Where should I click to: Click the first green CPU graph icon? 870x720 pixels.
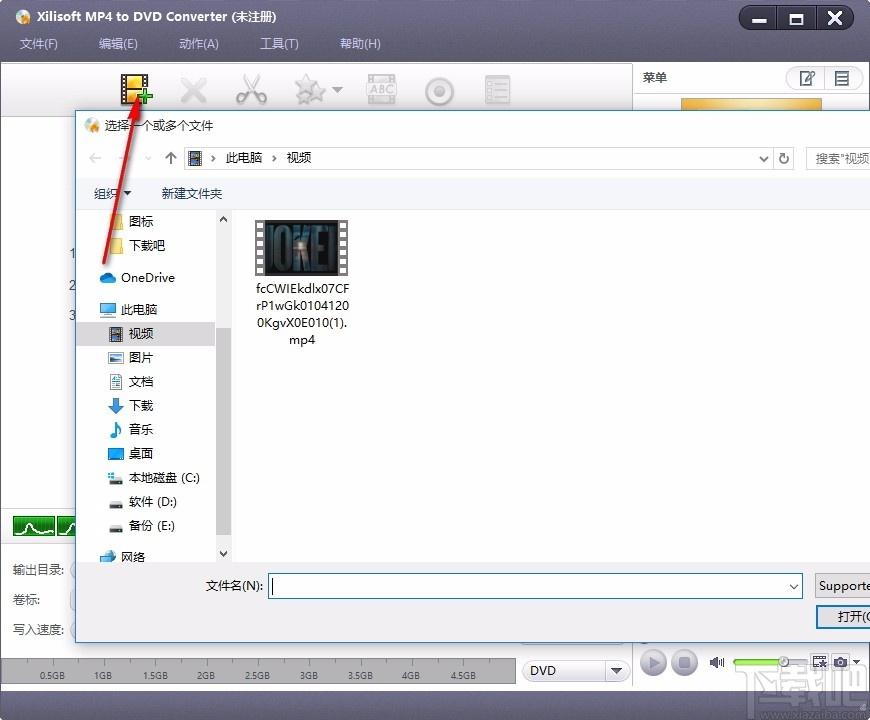click(x=34, y=526)
